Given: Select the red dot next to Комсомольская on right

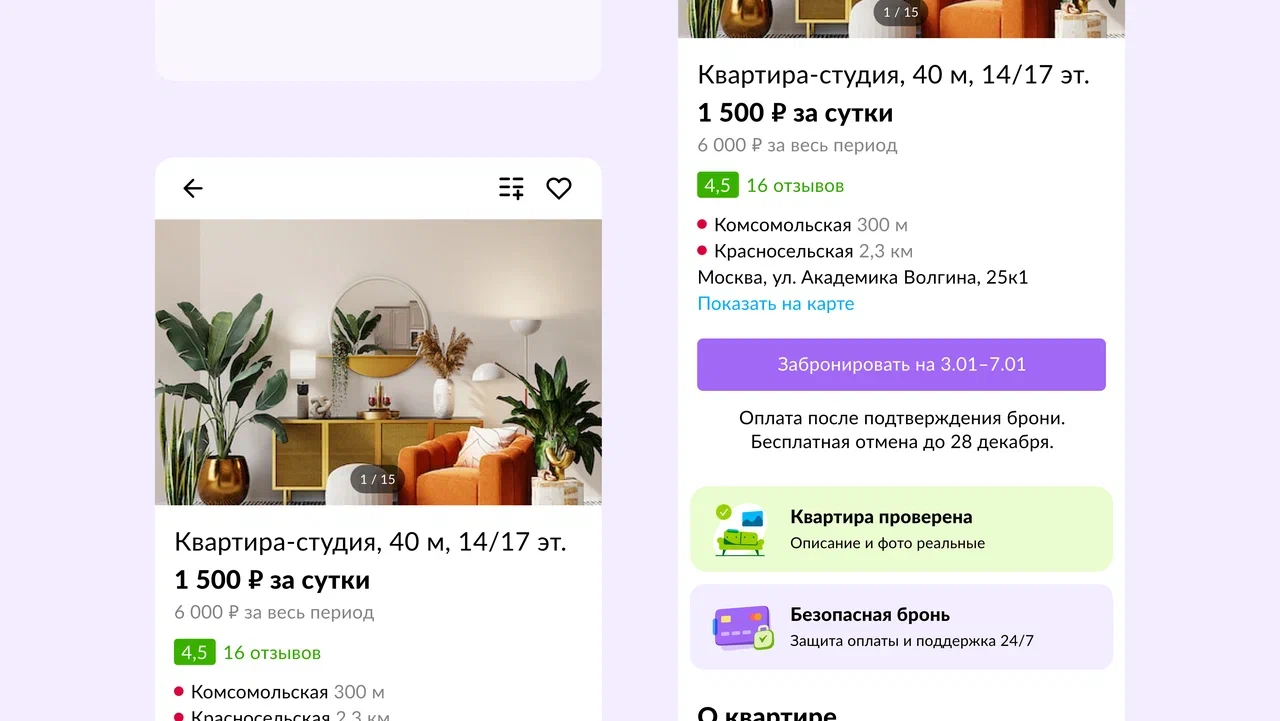Looking at the screenshot, I should pyautogui.click(x=702, y=225).
